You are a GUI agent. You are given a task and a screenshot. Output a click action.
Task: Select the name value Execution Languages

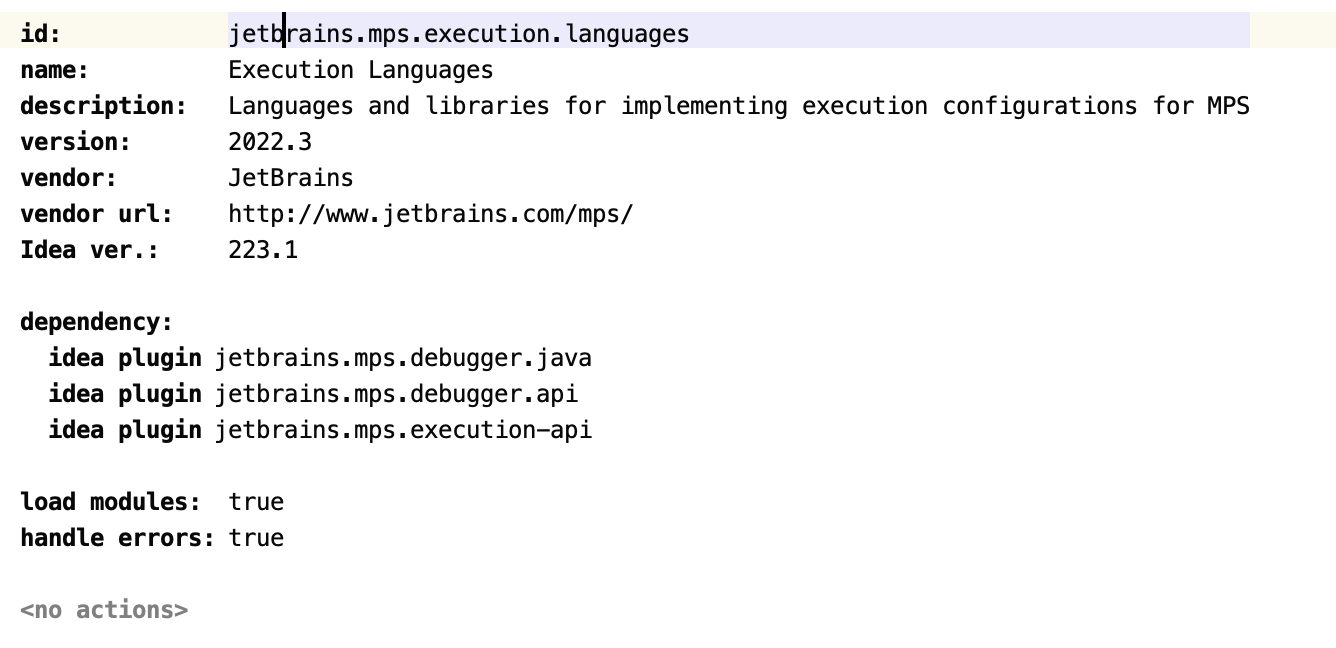pyautogui.click(x=360, y=70)
